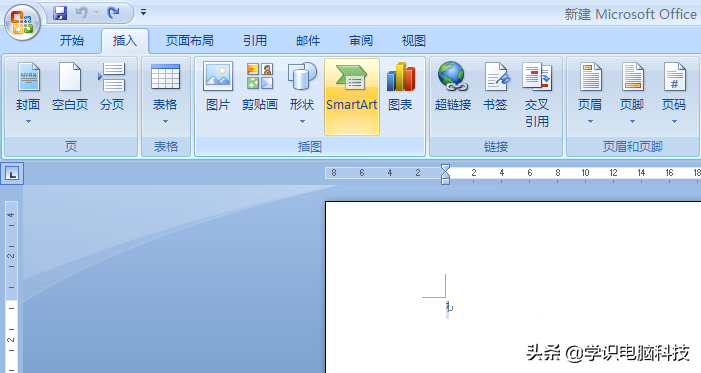This screenshot has width=701, height=373.
Task: Expand the 封面 dropdown arrow
Action: 28,121
